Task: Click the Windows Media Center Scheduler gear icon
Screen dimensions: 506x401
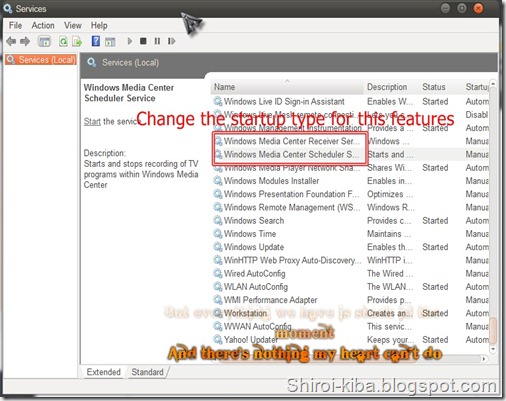Action: 218,154
